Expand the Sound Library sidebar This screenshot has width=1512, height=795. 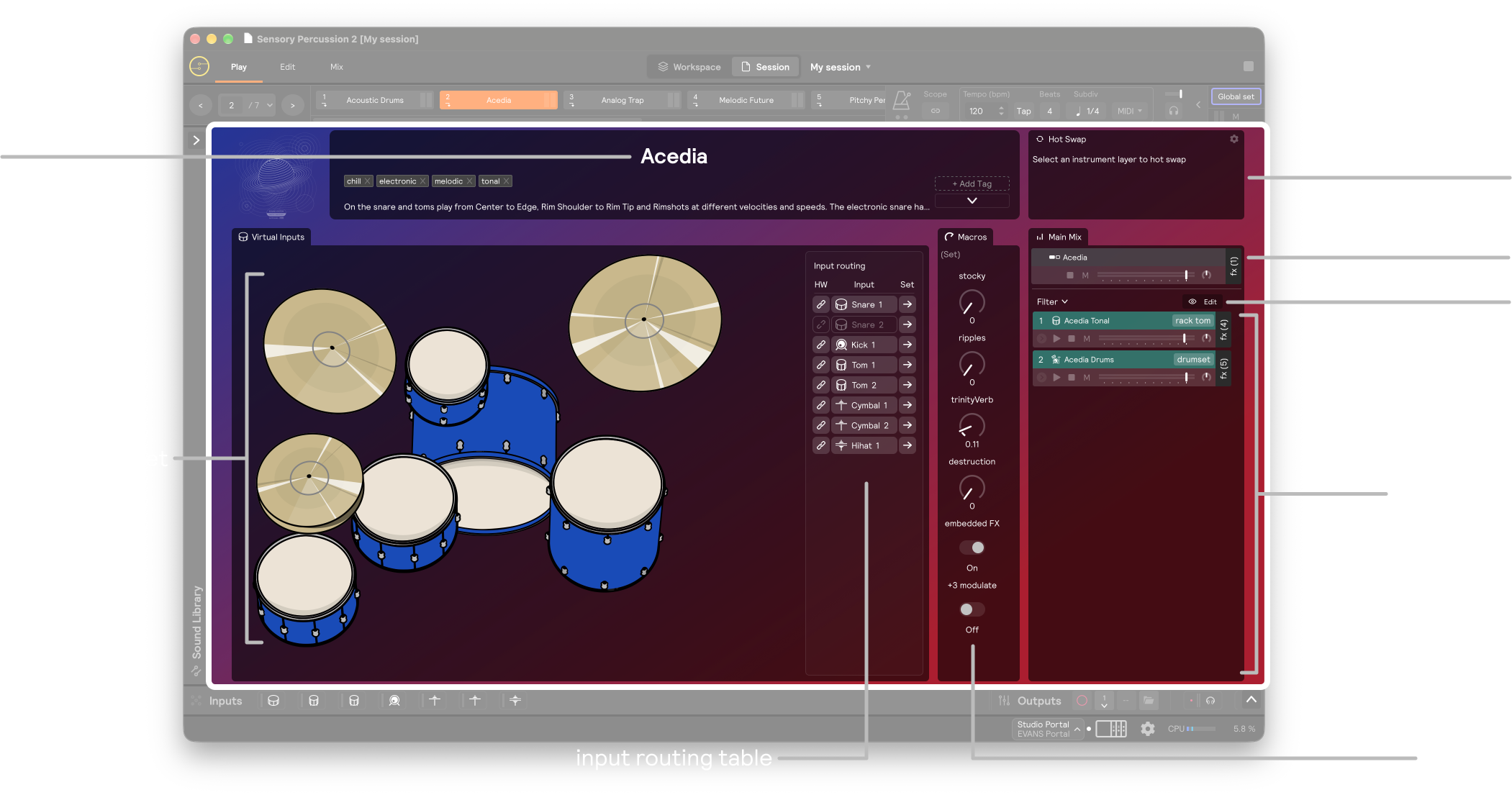pyautogui.click(x=196, y=140)
